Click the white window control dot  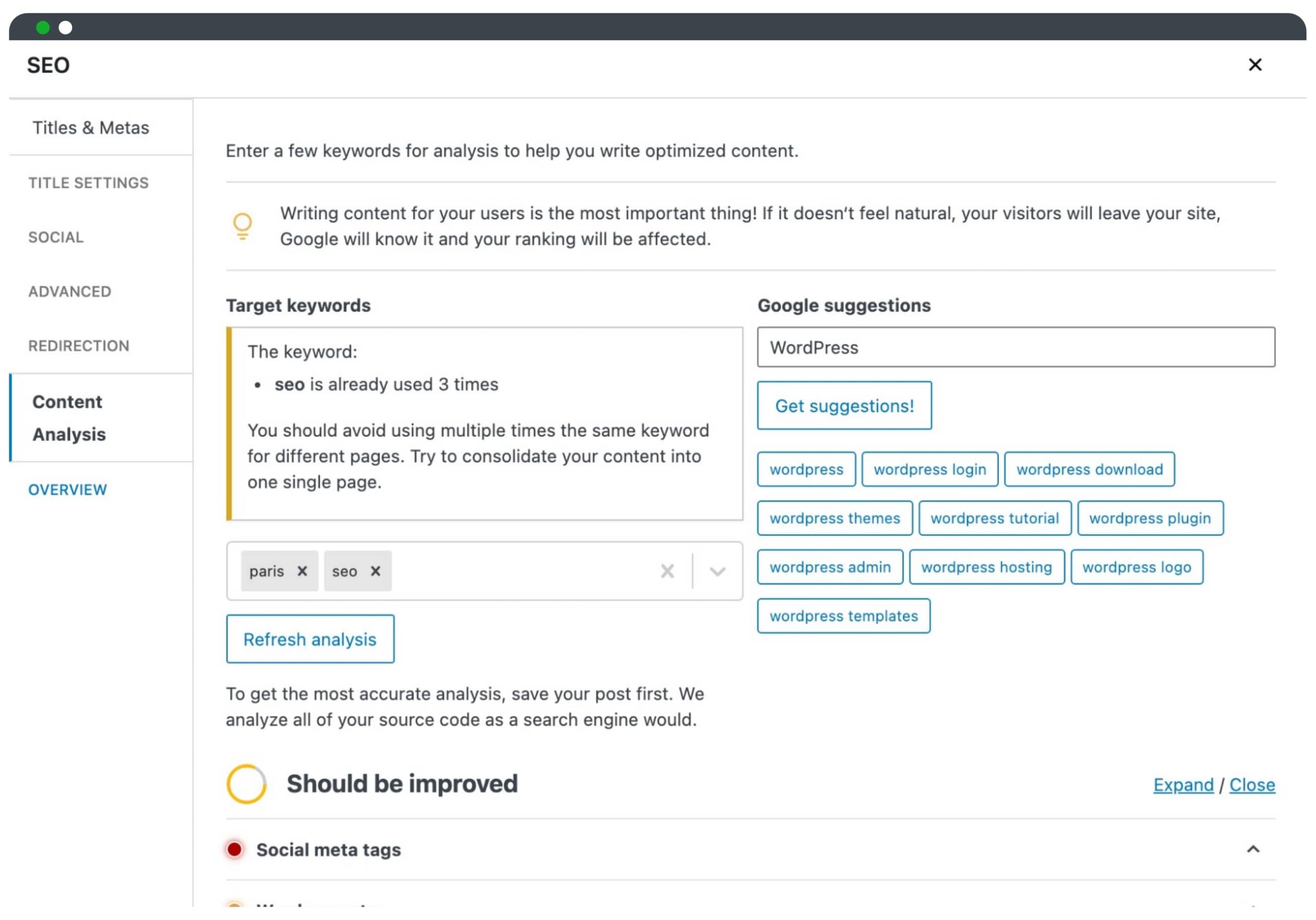point(65,28)
